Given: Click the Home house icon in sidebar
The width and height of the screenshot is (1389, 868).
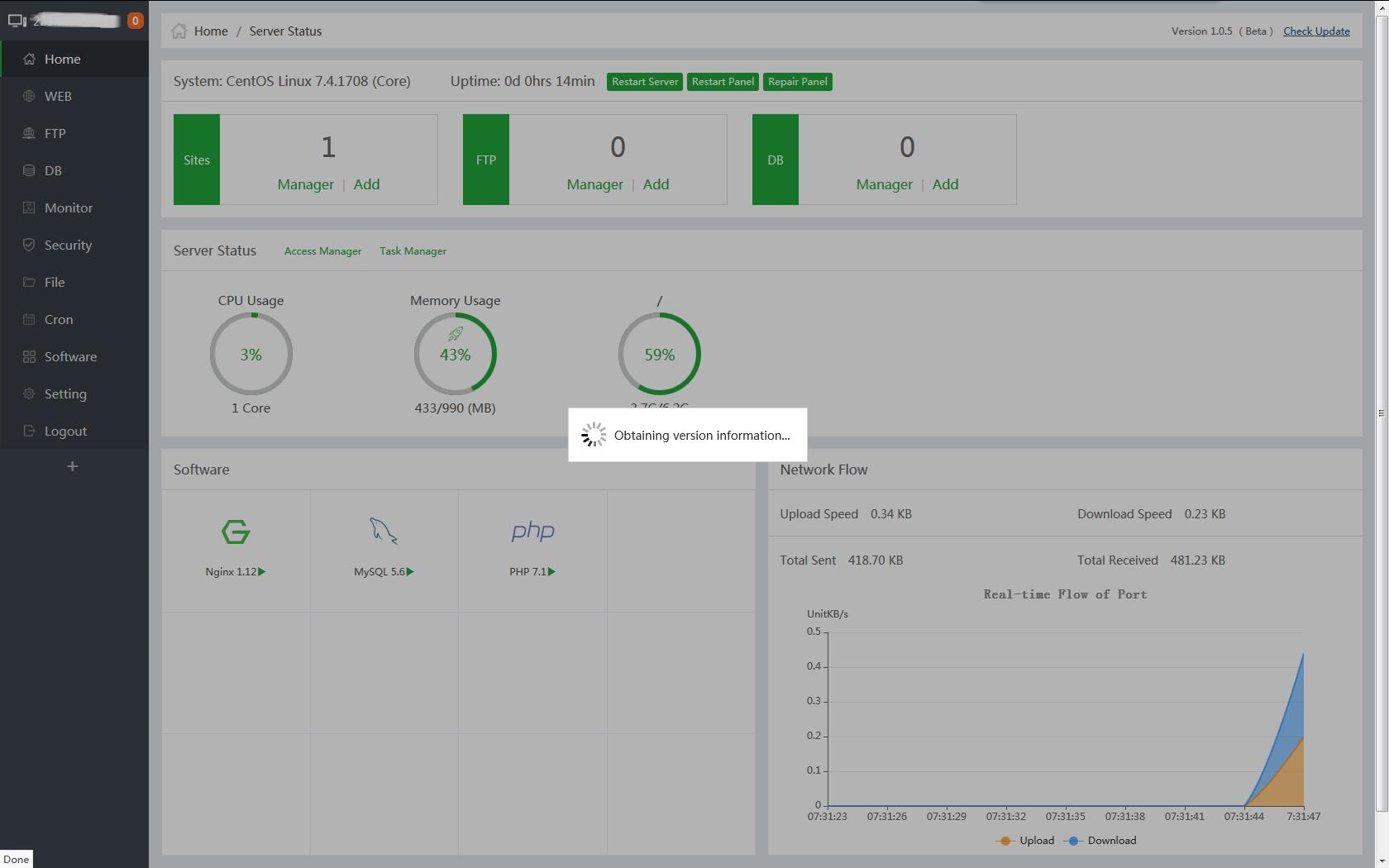Looking at the screenshot, I should [29, 59].
